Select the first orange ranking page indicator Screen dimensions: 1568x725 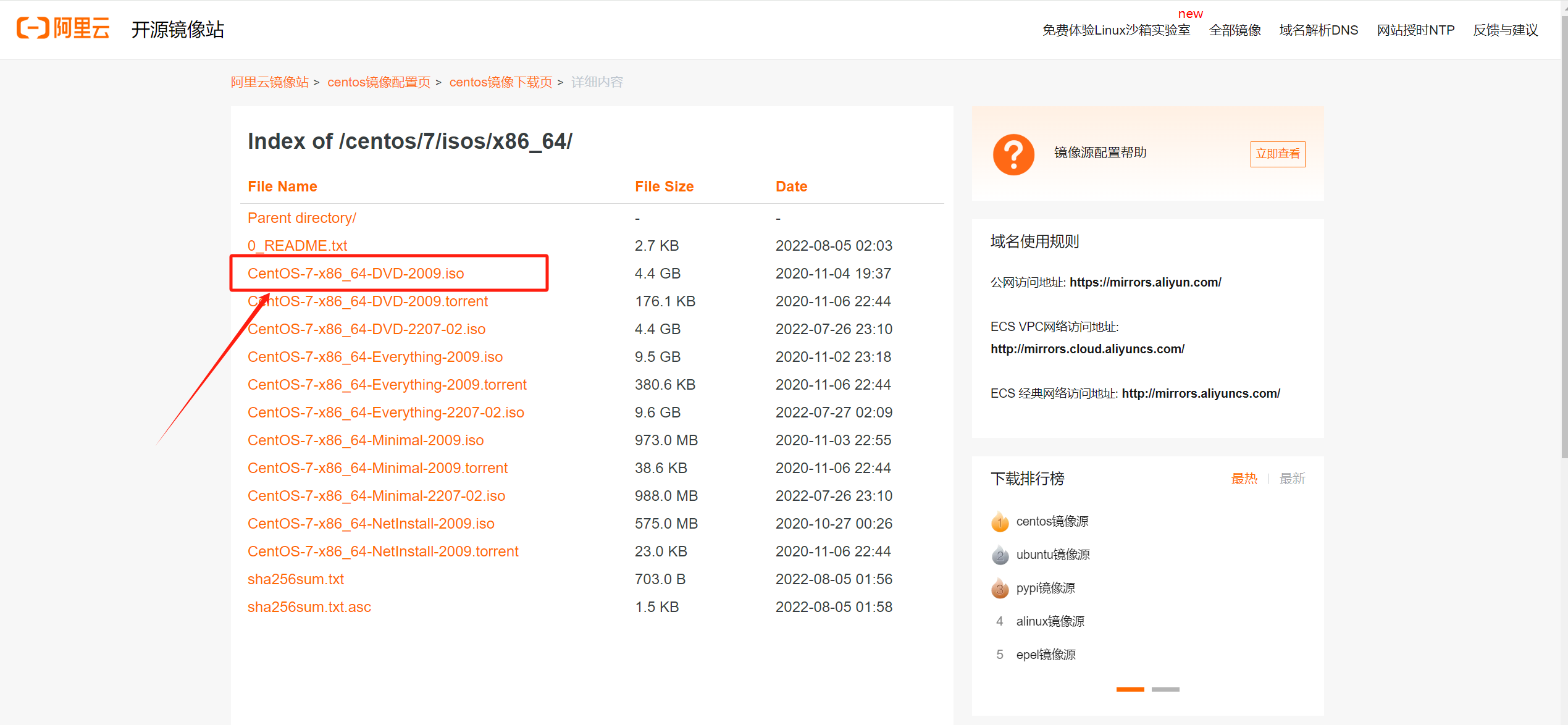[x=1130, y=689]
